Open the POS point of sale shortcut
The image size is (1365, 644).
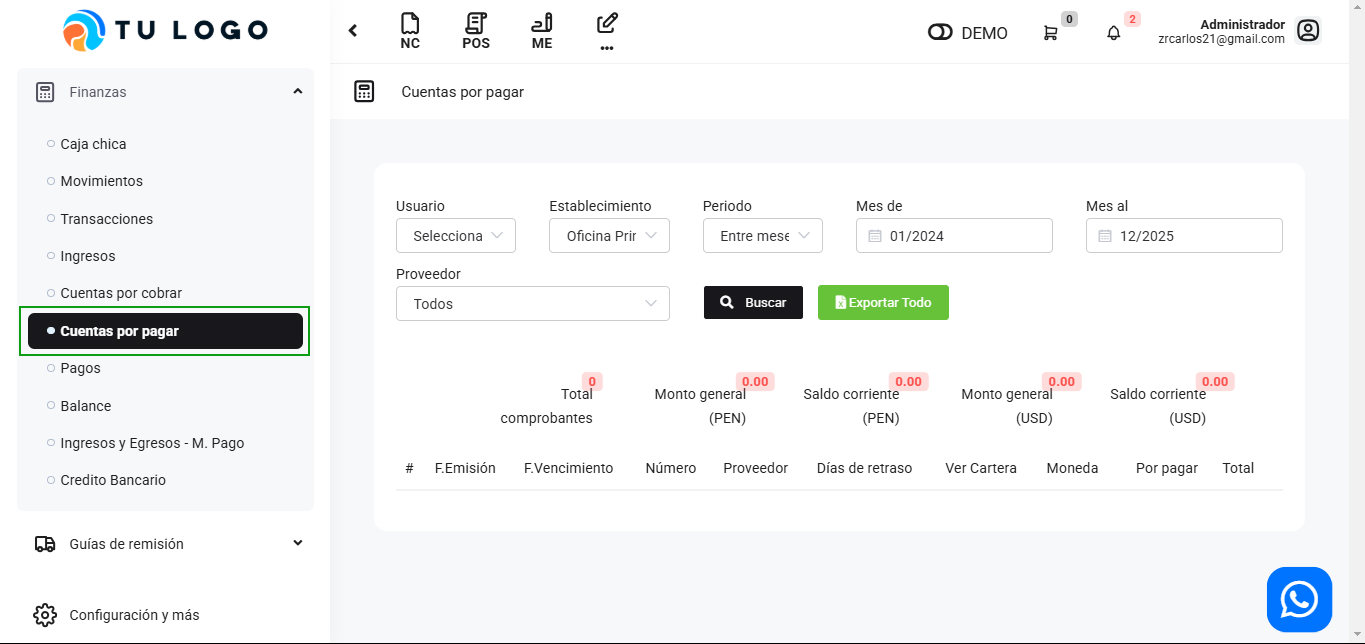(x=476, y=31)
